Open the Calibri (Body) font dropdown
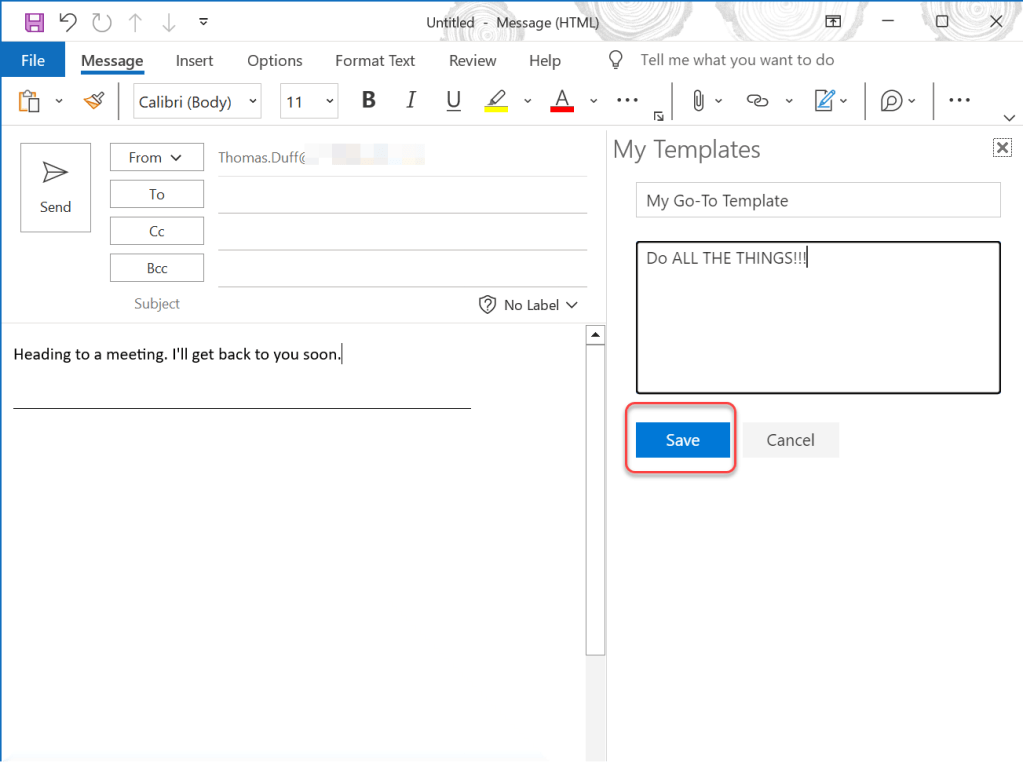This screenshot has height=774, width=1023. point(197,101)
